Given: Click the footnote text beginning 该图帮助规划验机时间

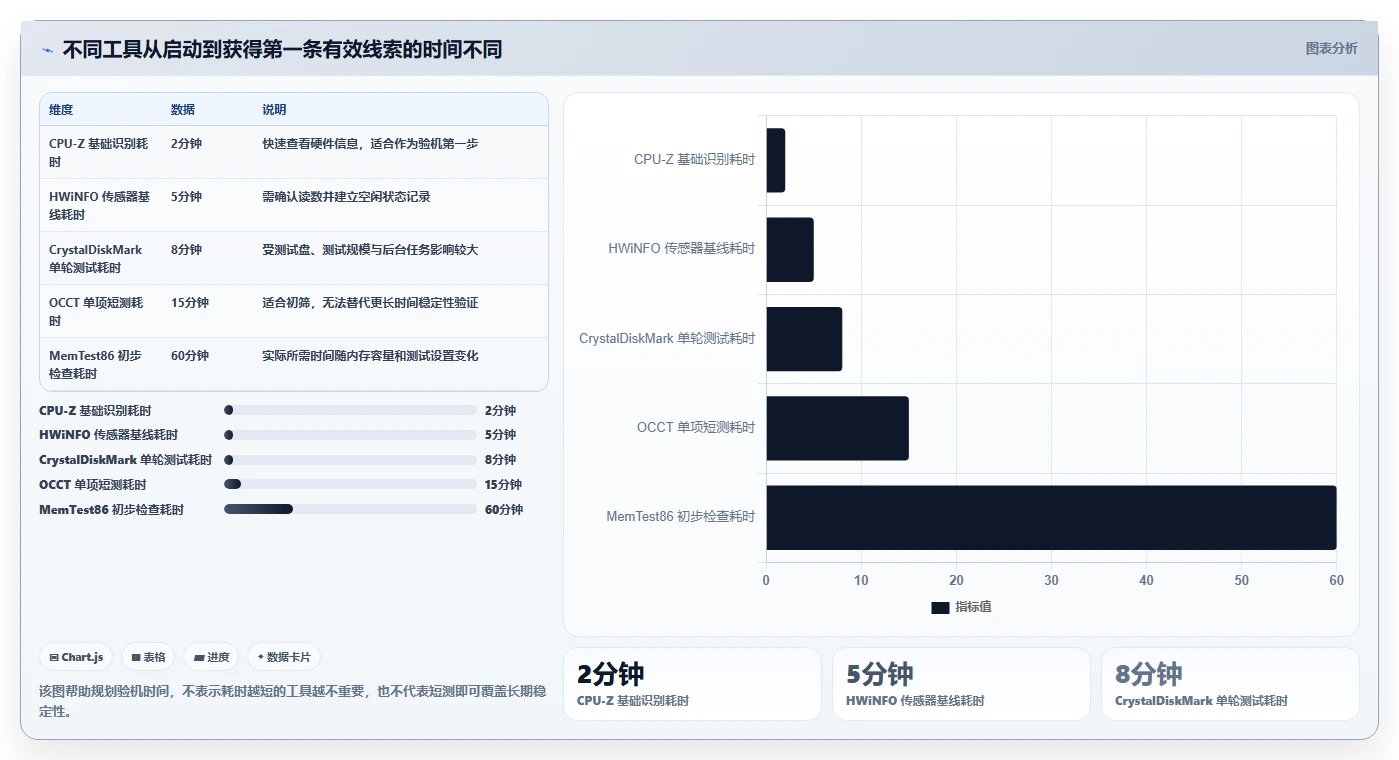Looking at the screenshot, I should click(292, 701).
